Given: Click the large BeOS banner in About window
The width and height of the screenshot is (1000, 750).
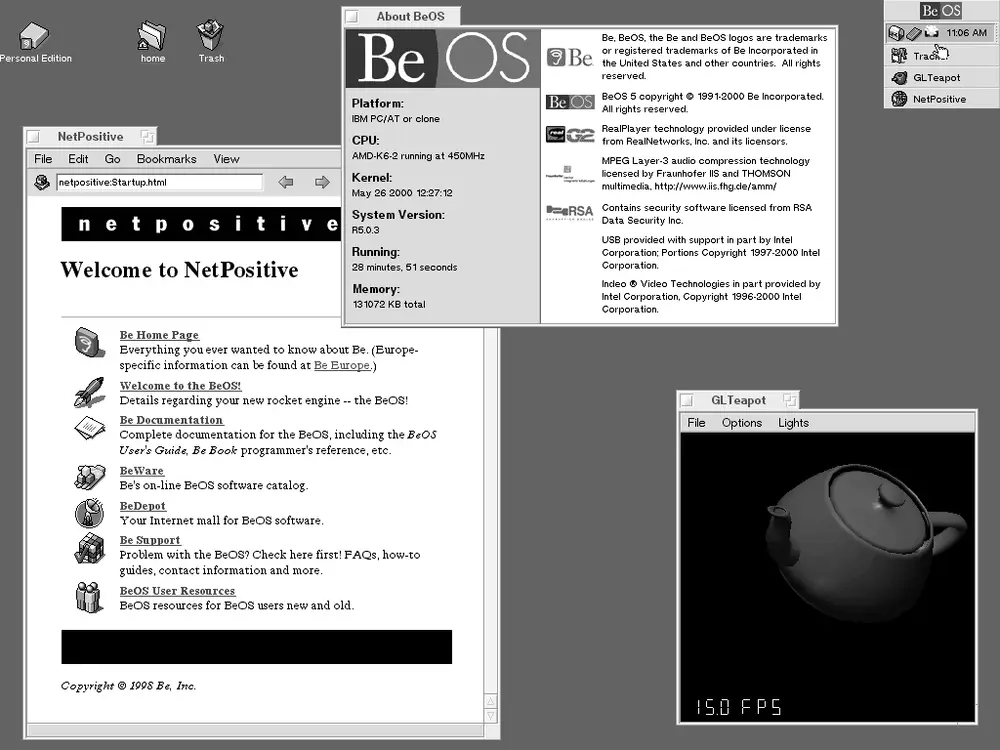Looking at the screenshot, I should pos(443,59).
